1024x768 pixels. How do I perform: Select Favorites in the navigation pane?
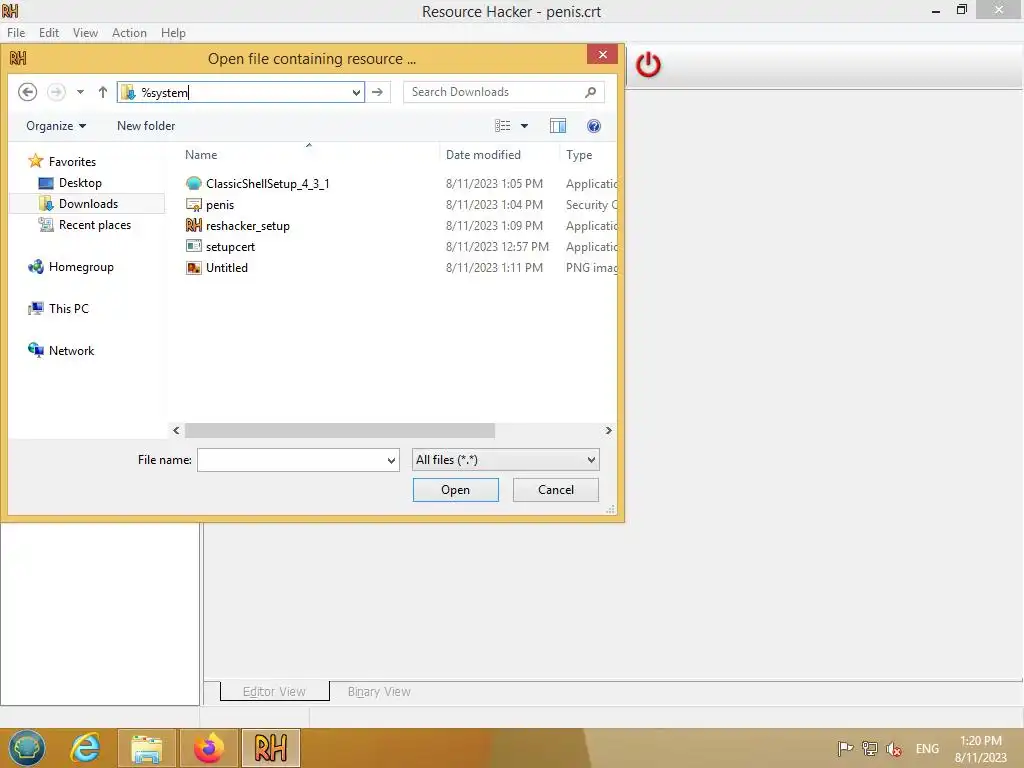pyautogui.click(x=63, y=161)
